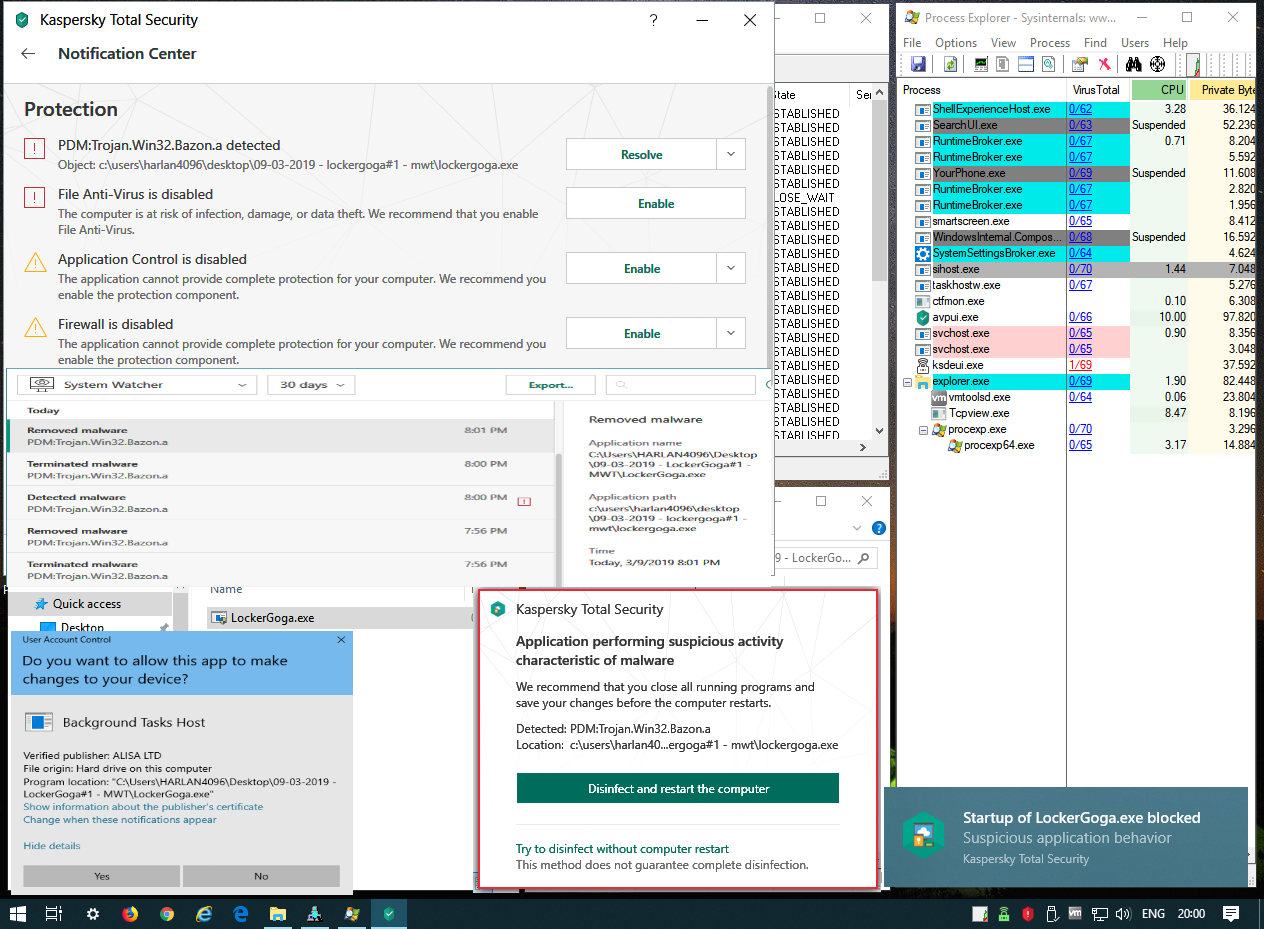Open the dropdown arrow beside Resolve
1264x929 pixels.
(x=731, y=154)
